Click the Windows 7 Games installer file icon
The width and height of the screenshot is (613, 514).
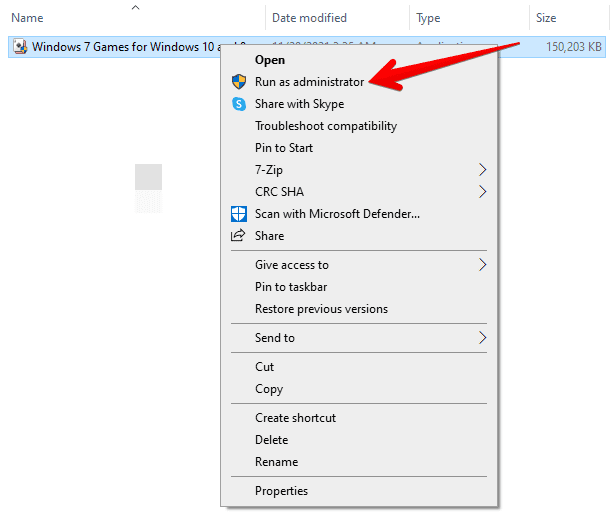tap(20, 47)
